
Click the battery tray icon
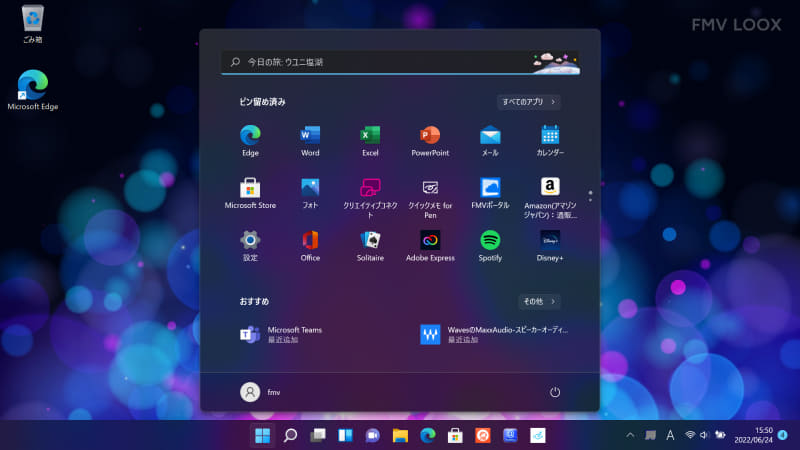tap(720, 435)
